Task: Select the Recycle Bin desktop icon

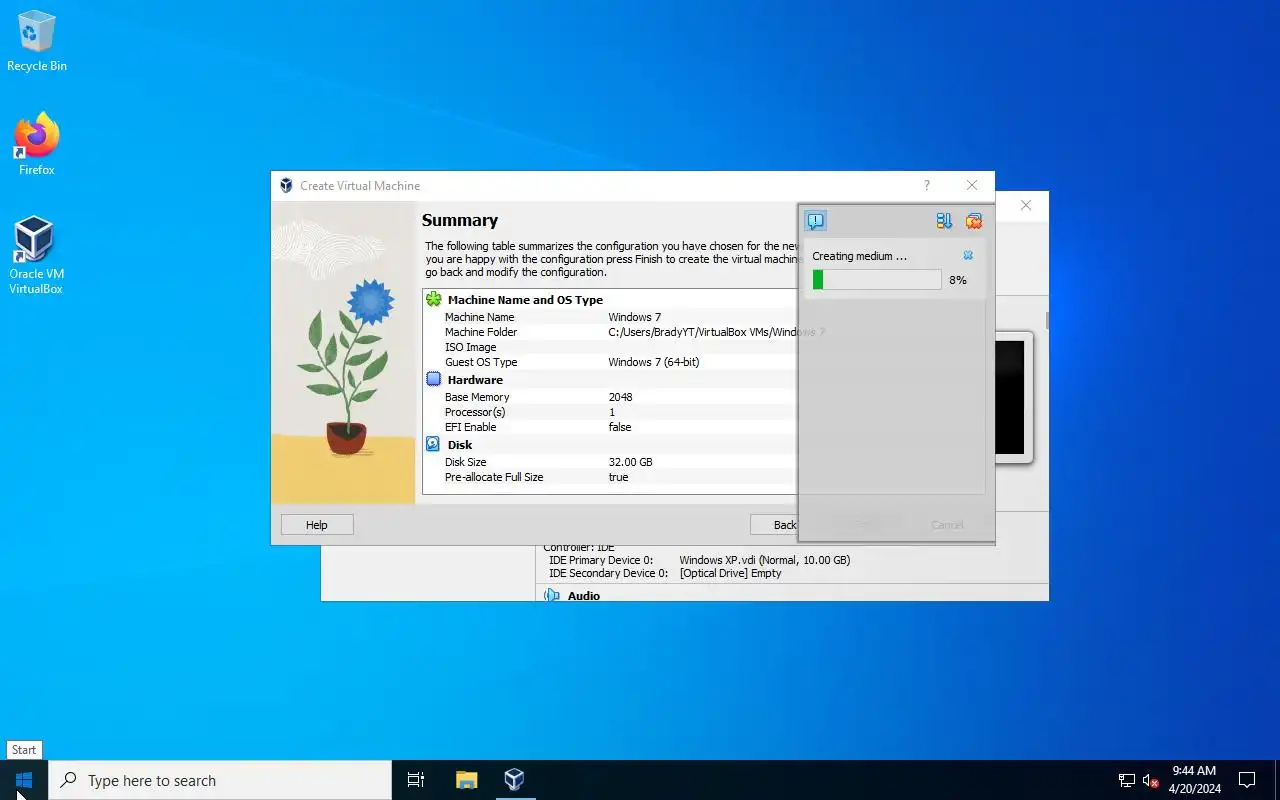Action: pos(37,41)
